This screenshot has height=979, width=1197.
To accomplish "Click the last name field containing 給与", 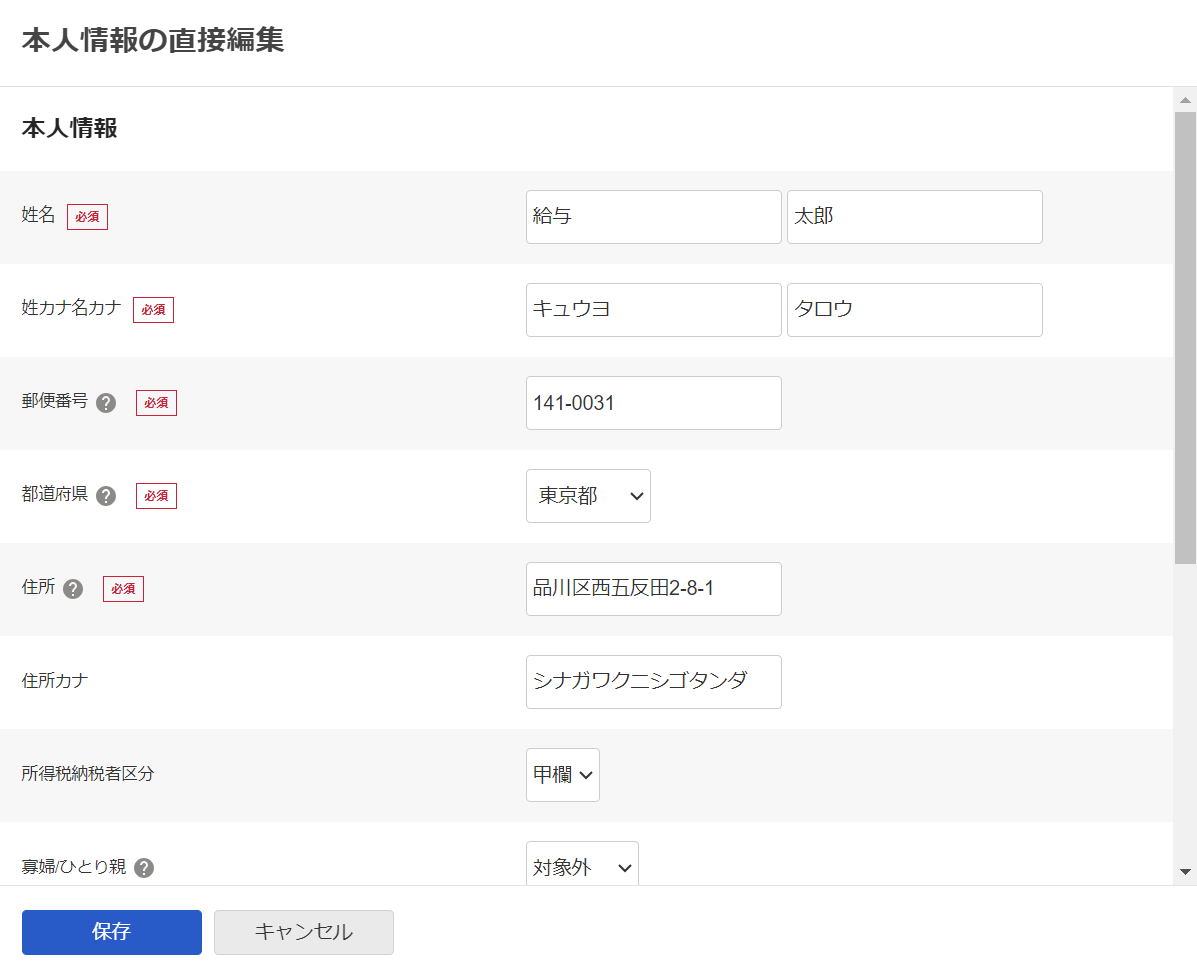I will (653, 217).
